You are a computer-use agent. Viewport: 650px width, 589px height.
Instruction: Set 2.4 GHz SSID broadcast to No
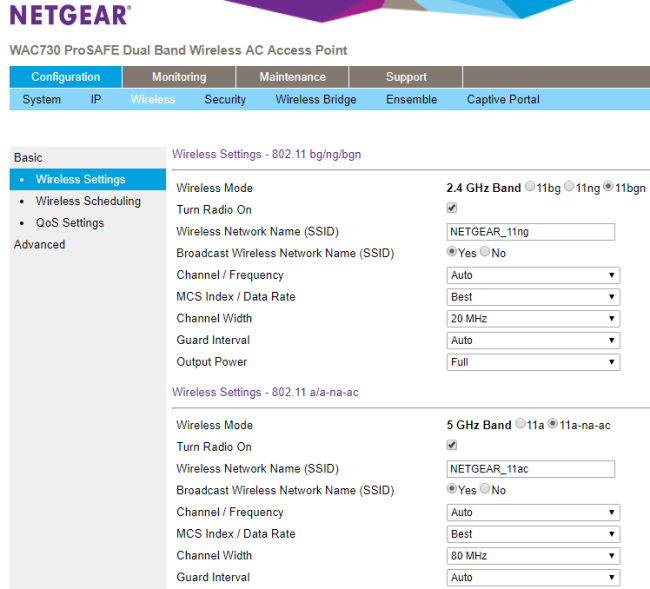click(485, 252)
